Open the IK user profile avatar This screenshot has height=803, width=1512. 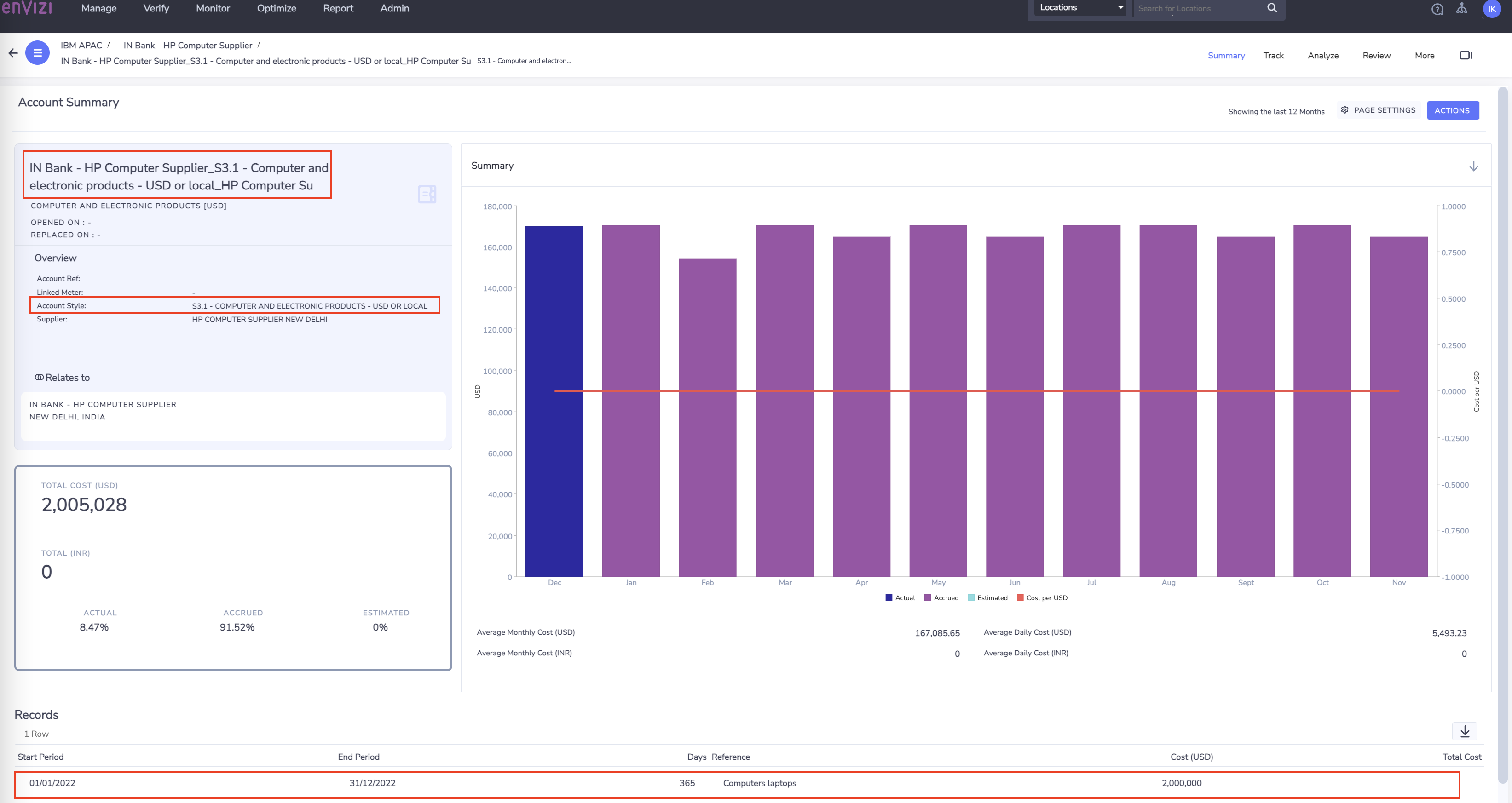click(x=1492, y=9)
